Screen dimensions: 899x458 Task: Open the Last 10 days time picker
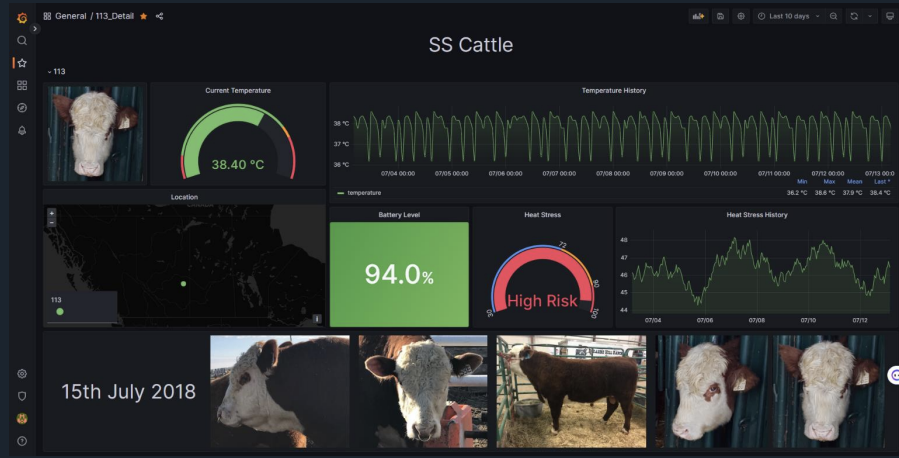(788, 16)
